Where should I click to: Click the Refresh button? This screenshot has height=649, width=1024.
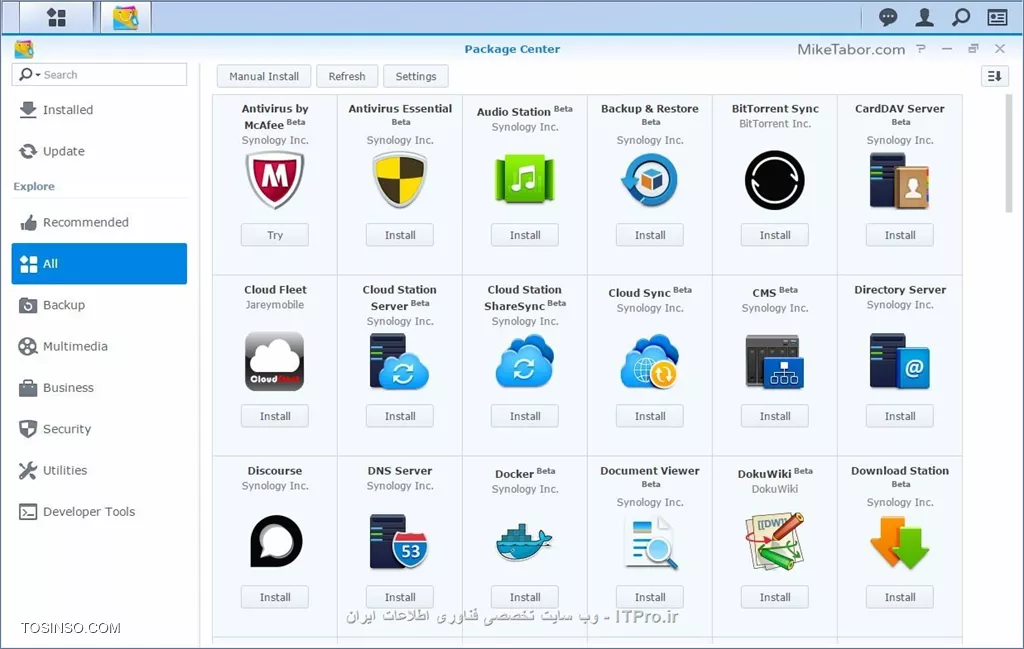coord(347,76)
